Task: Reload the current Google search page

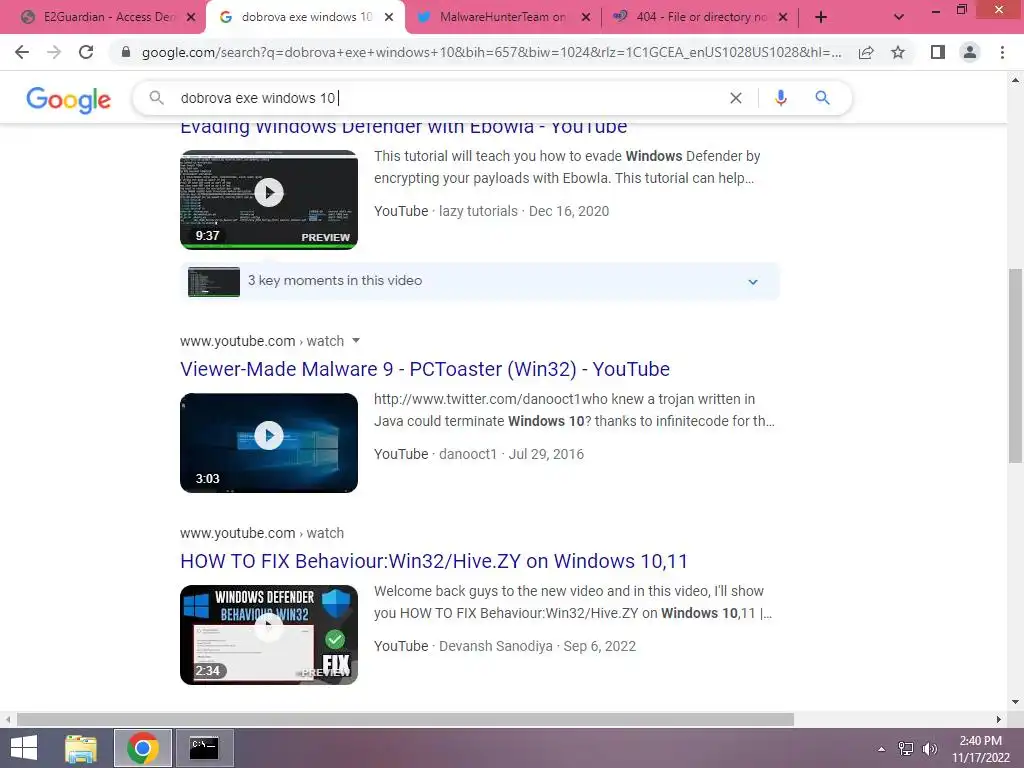Action: tap(86, 52)
